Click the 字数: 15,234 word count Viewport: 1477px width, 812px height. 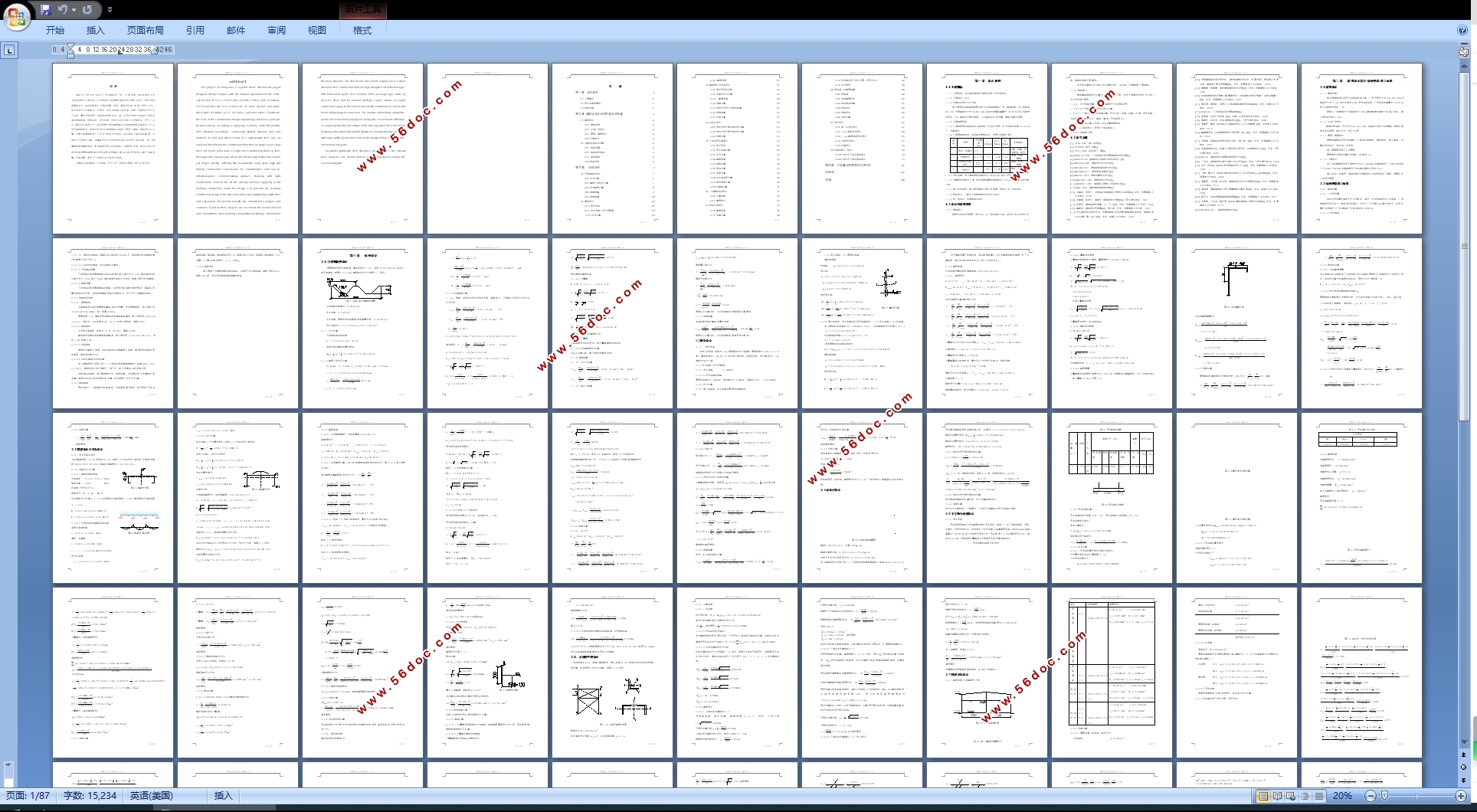pyautogui.click(x=90, y=796)
